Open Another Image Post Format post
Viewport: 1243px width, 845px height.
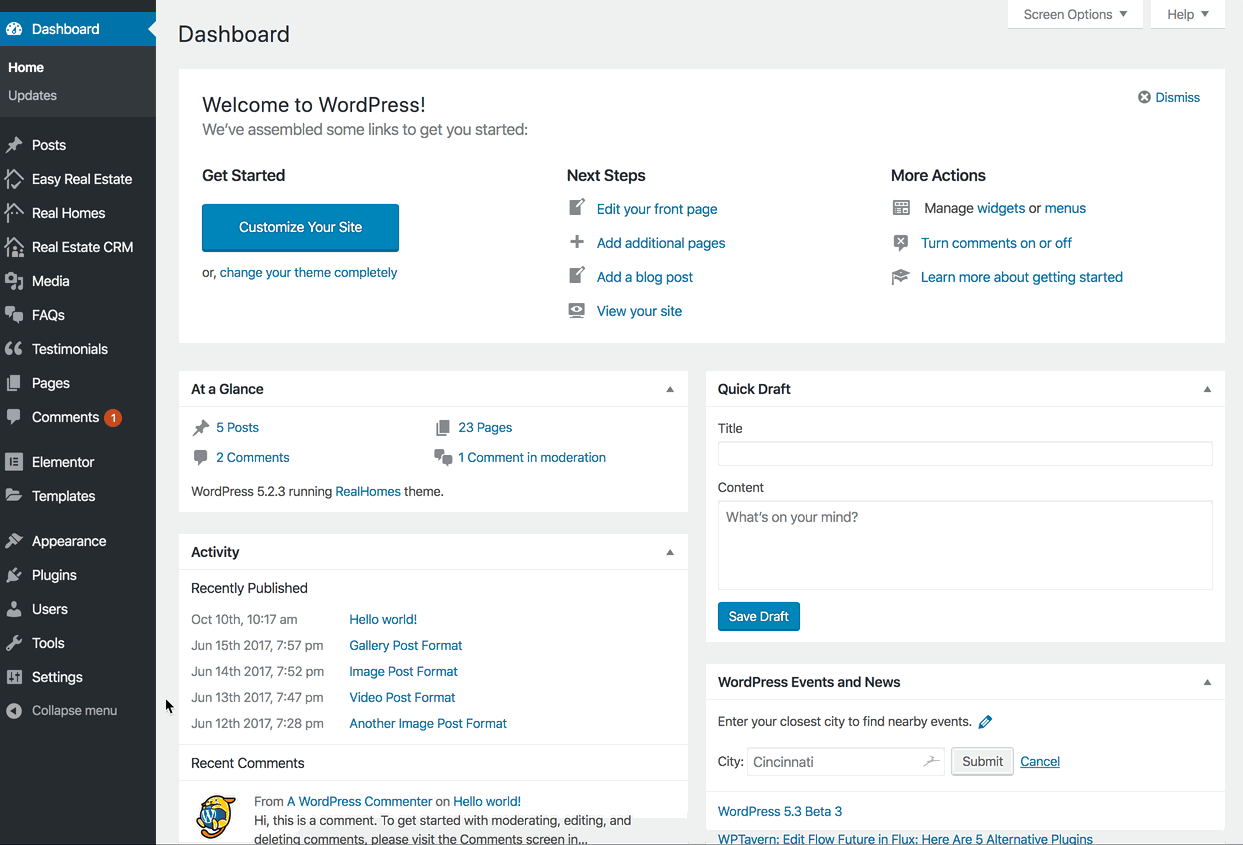(428, 723)
